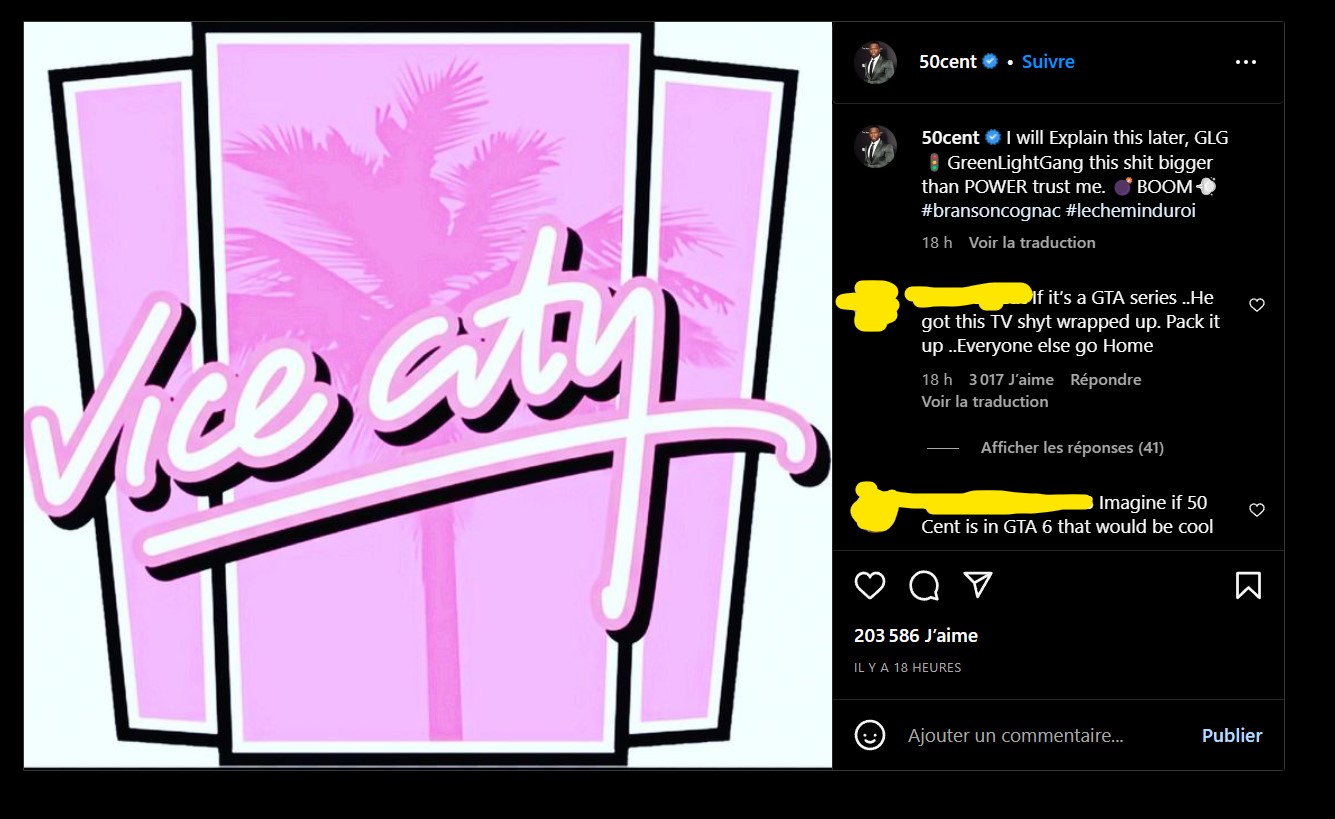Translate the caption with Voir la traduction
Viewport: 1335px width, 819px height.
coord(1032,243)
